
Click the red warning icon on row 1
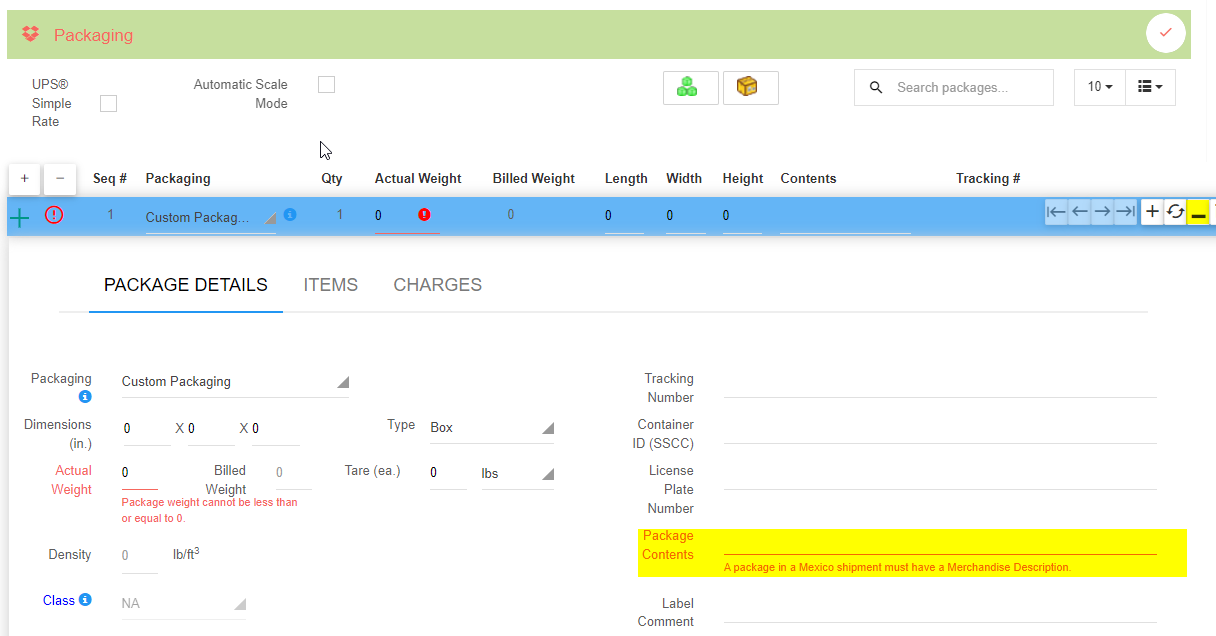pyautogui.click(x=54, y=214)
